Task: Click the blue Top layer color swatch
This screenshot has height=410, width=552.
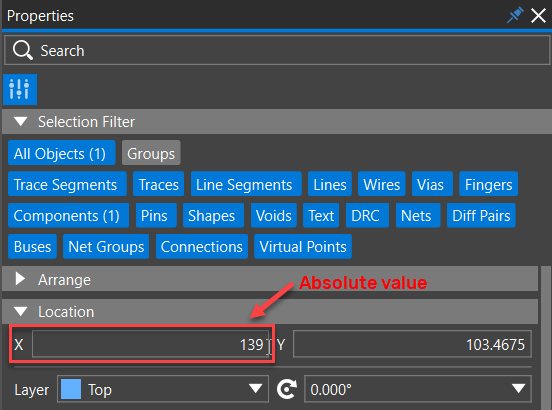Action: pyautogui.click(x=71, y=389)
